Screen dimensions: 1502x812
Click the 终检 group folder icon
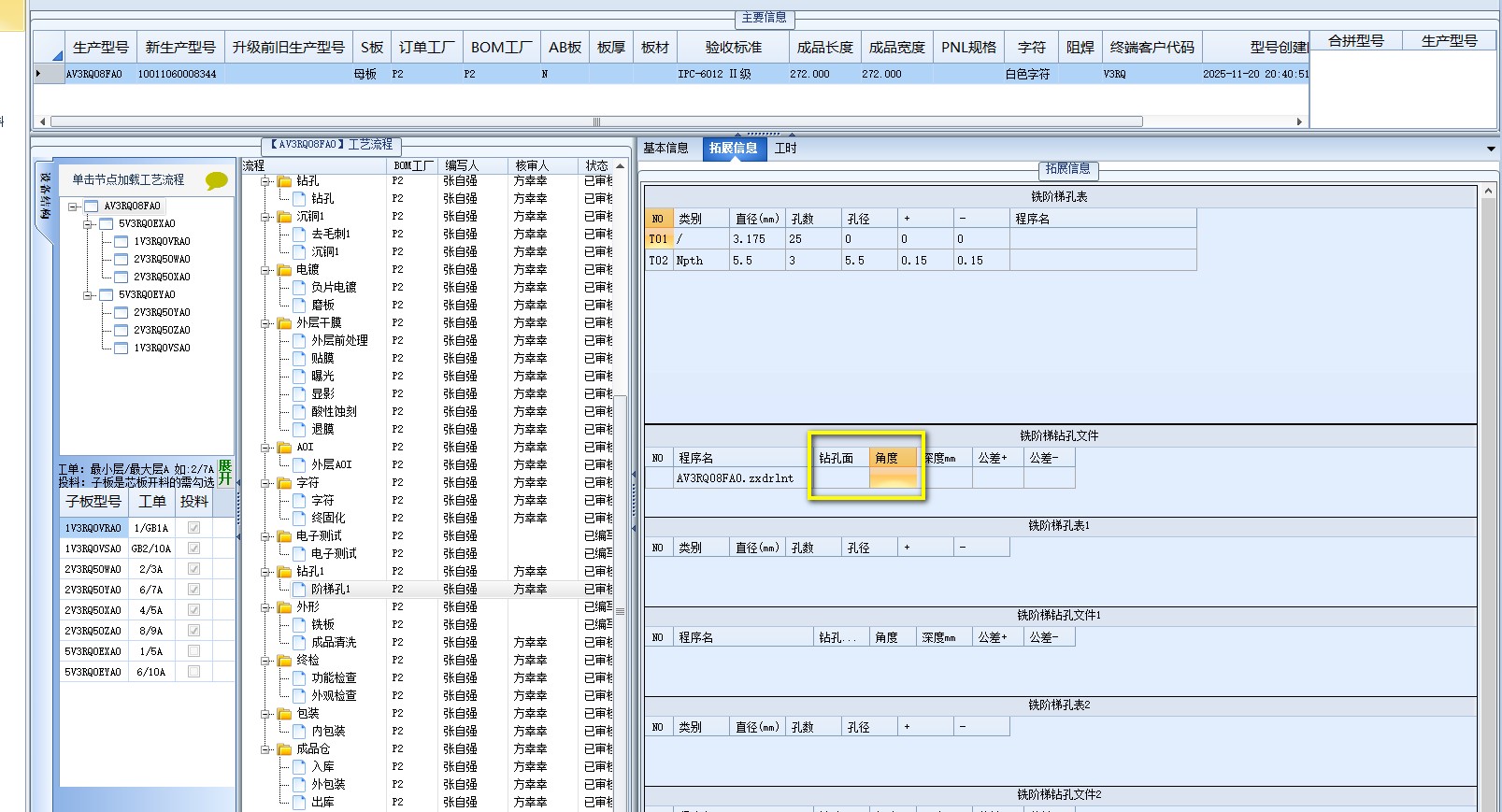point(284,661)
